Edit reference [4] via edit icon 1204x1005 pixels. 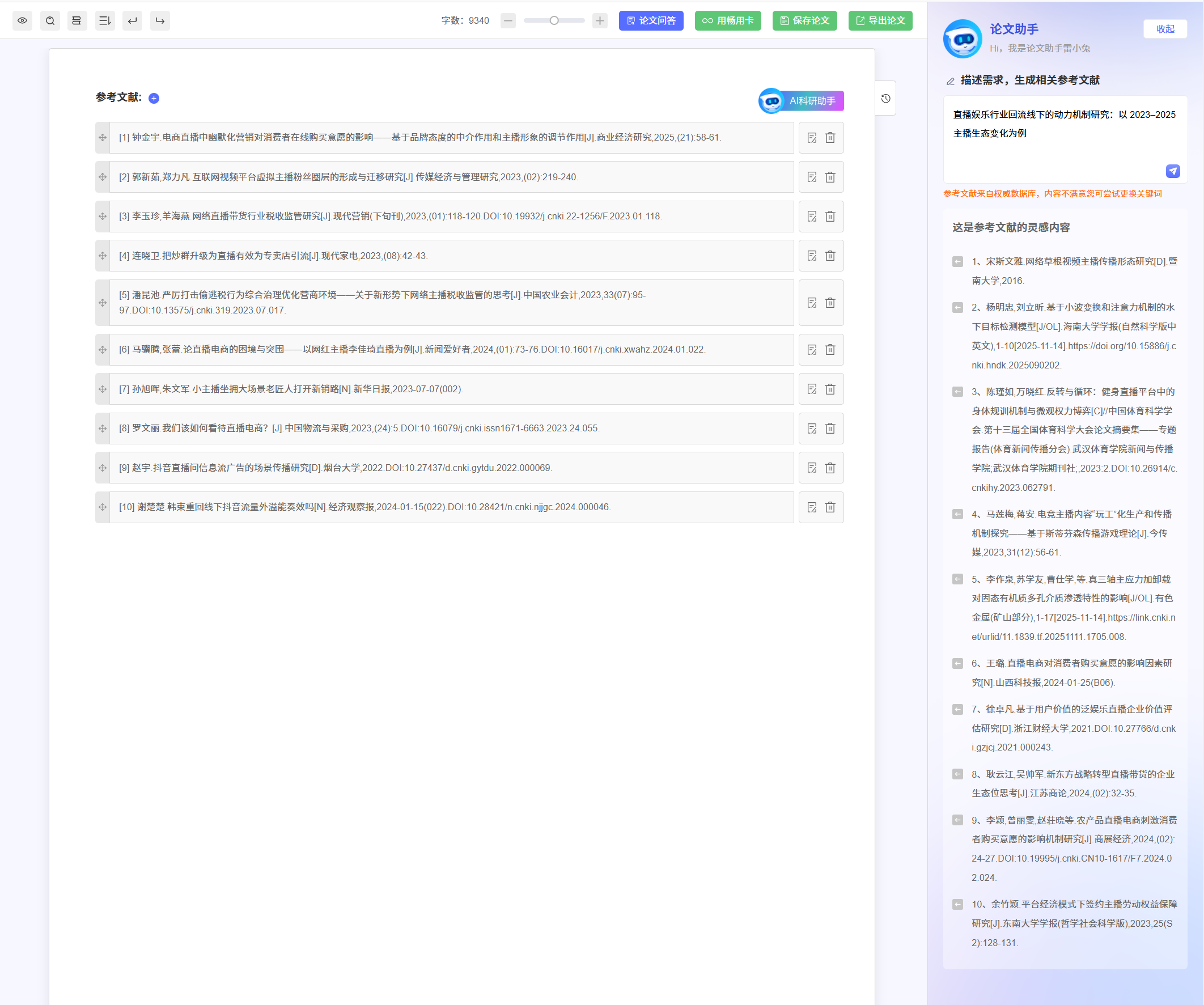812,256
